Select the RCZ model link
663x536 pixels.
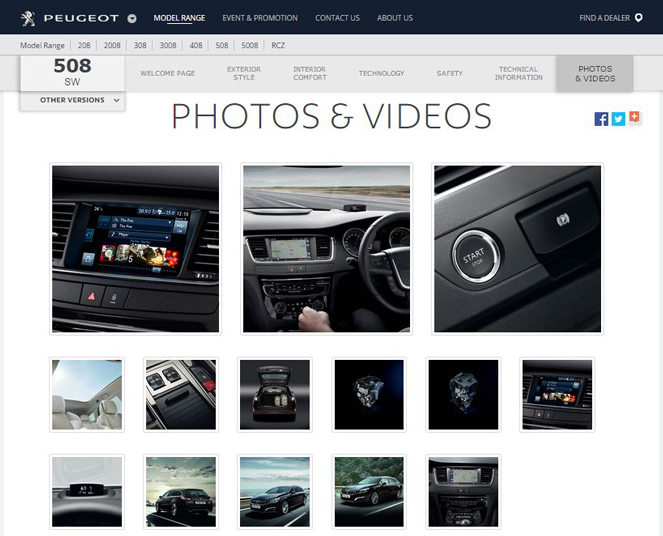[x=278, y=45]
